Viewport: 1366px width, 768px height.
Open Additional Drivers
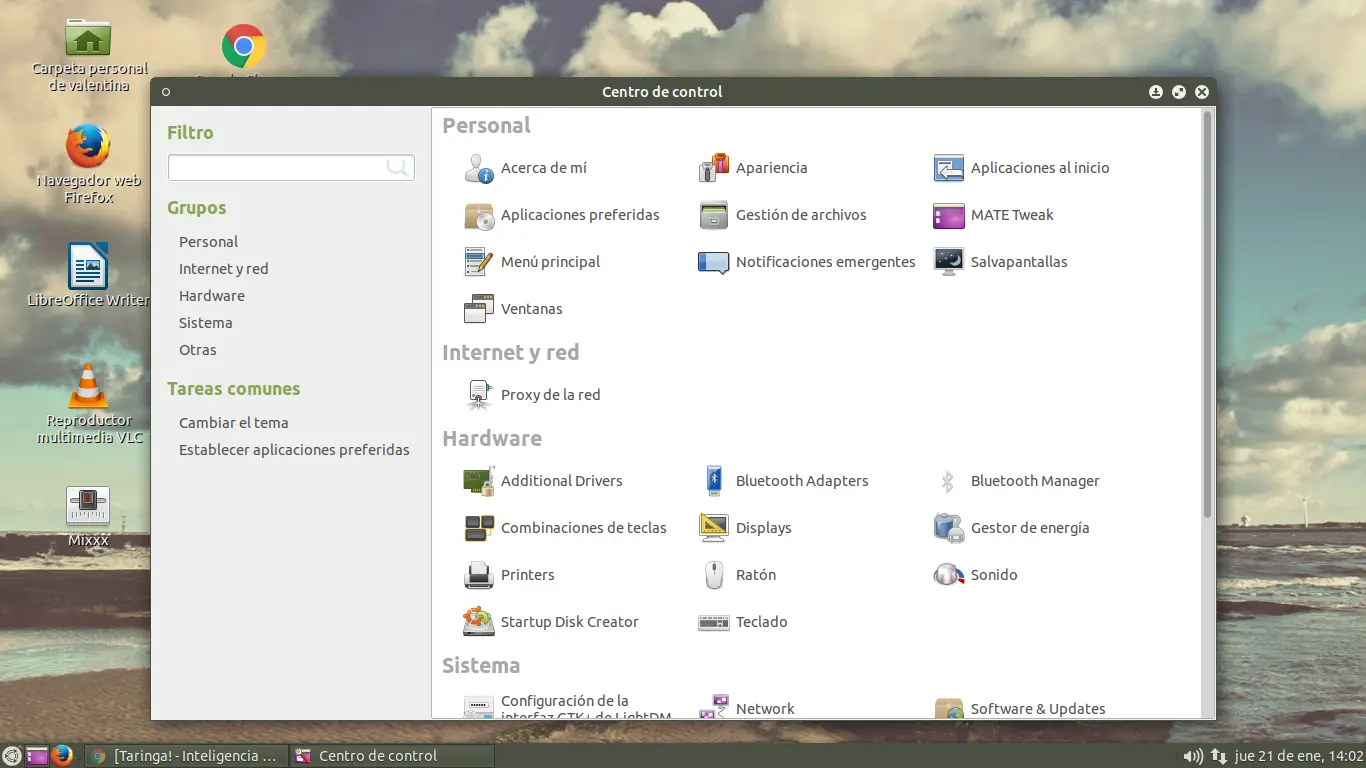(543, 481)
